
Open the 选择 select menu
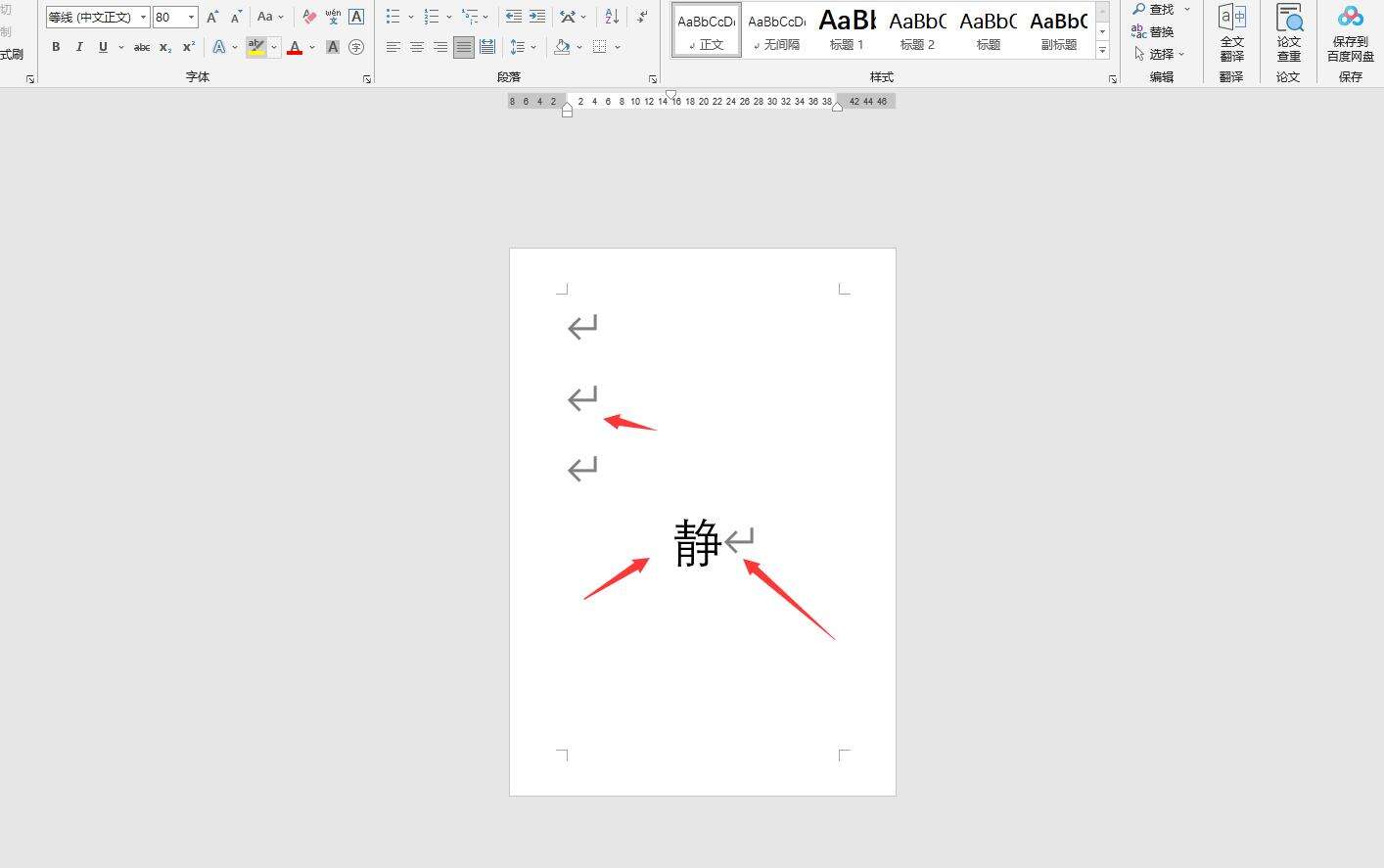pos(1159,54)
